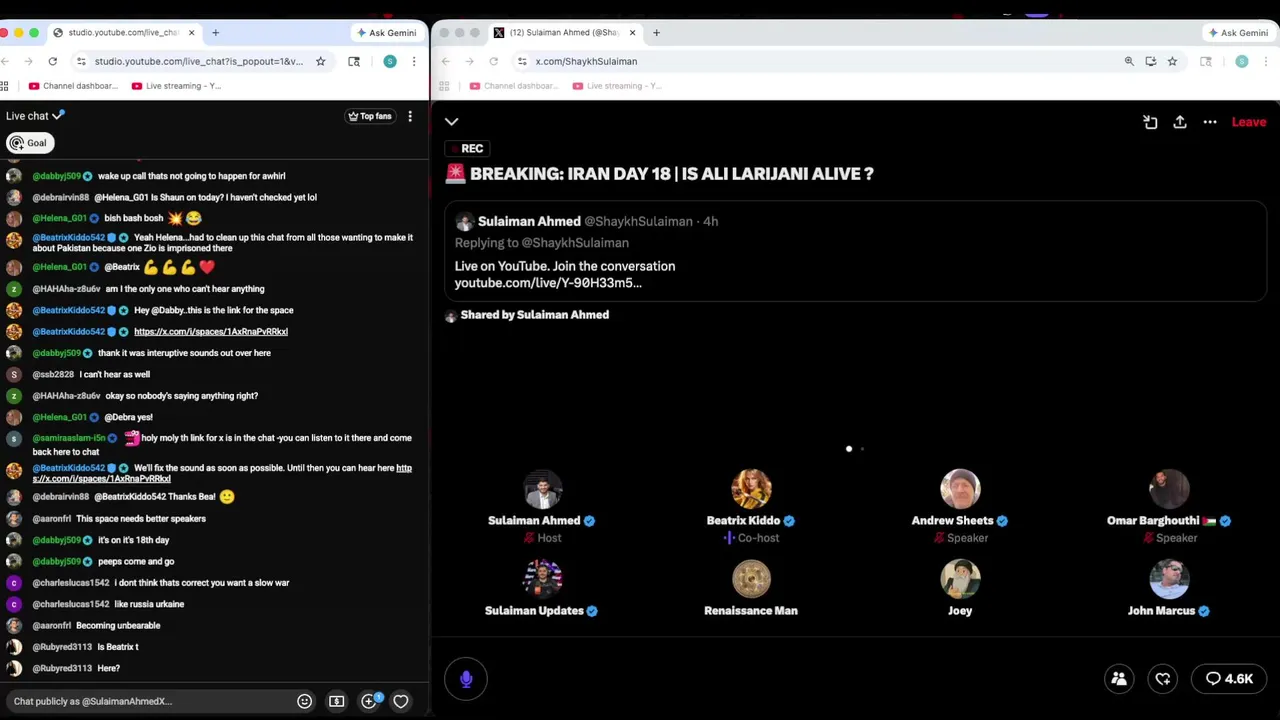Click the Super Chat dollar icon

pos(337,701)
